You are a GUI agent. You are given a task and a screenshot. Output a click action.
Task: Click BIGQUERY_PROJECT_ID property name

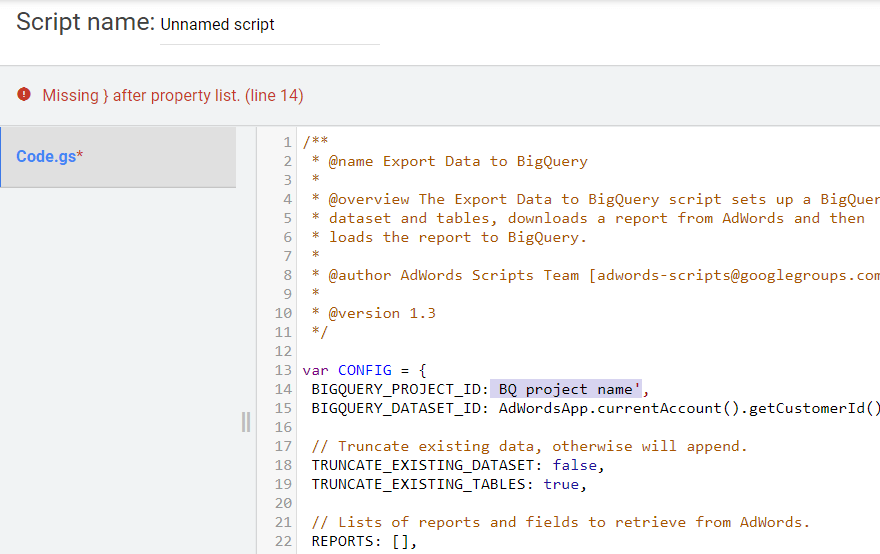(396, 390)
